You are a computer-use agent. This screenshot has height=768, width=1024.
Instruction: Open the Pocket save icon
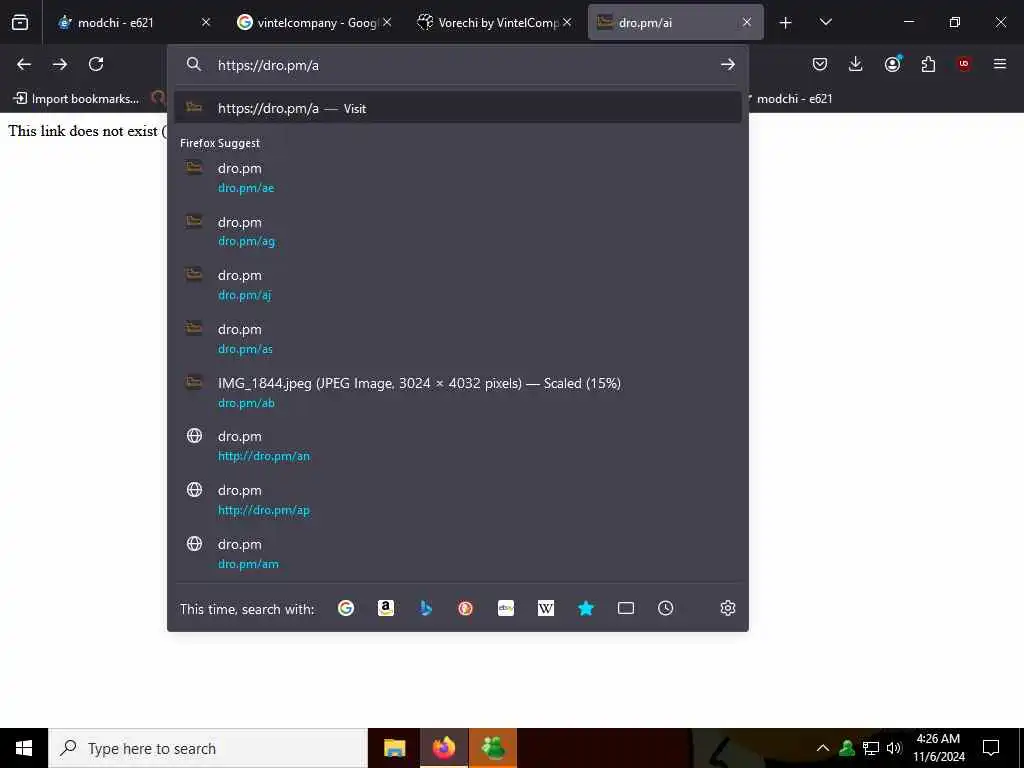820,64
